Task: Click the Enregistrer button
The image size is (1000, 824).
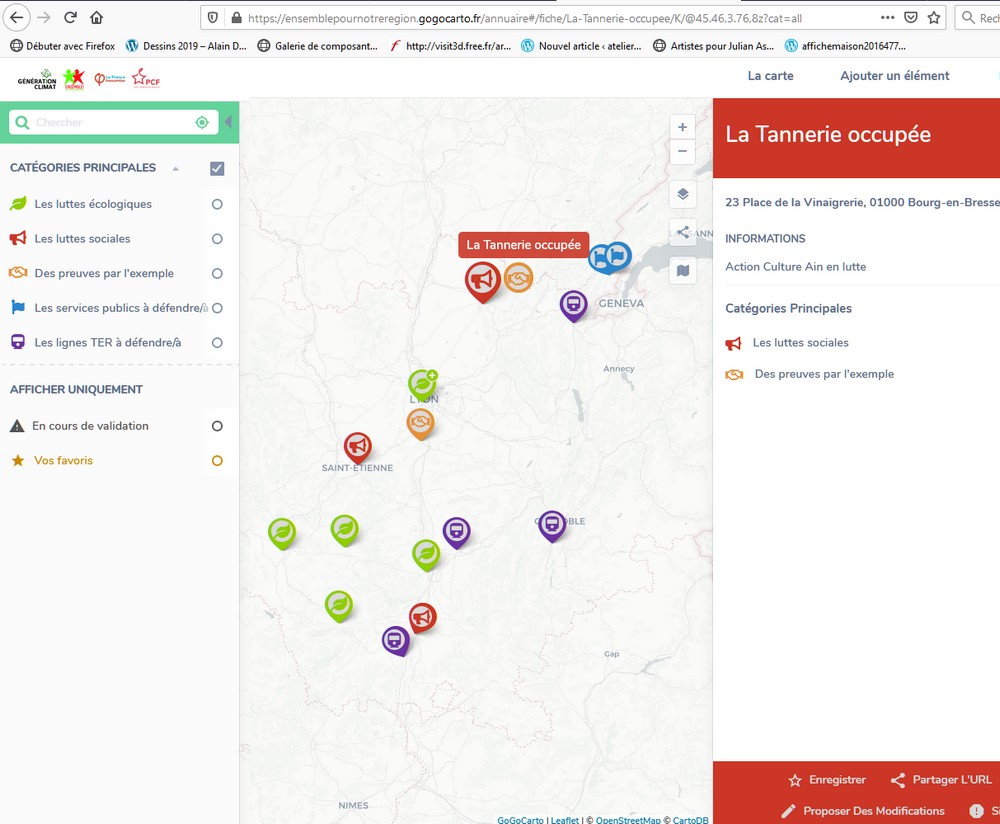Action: (827, 780)
